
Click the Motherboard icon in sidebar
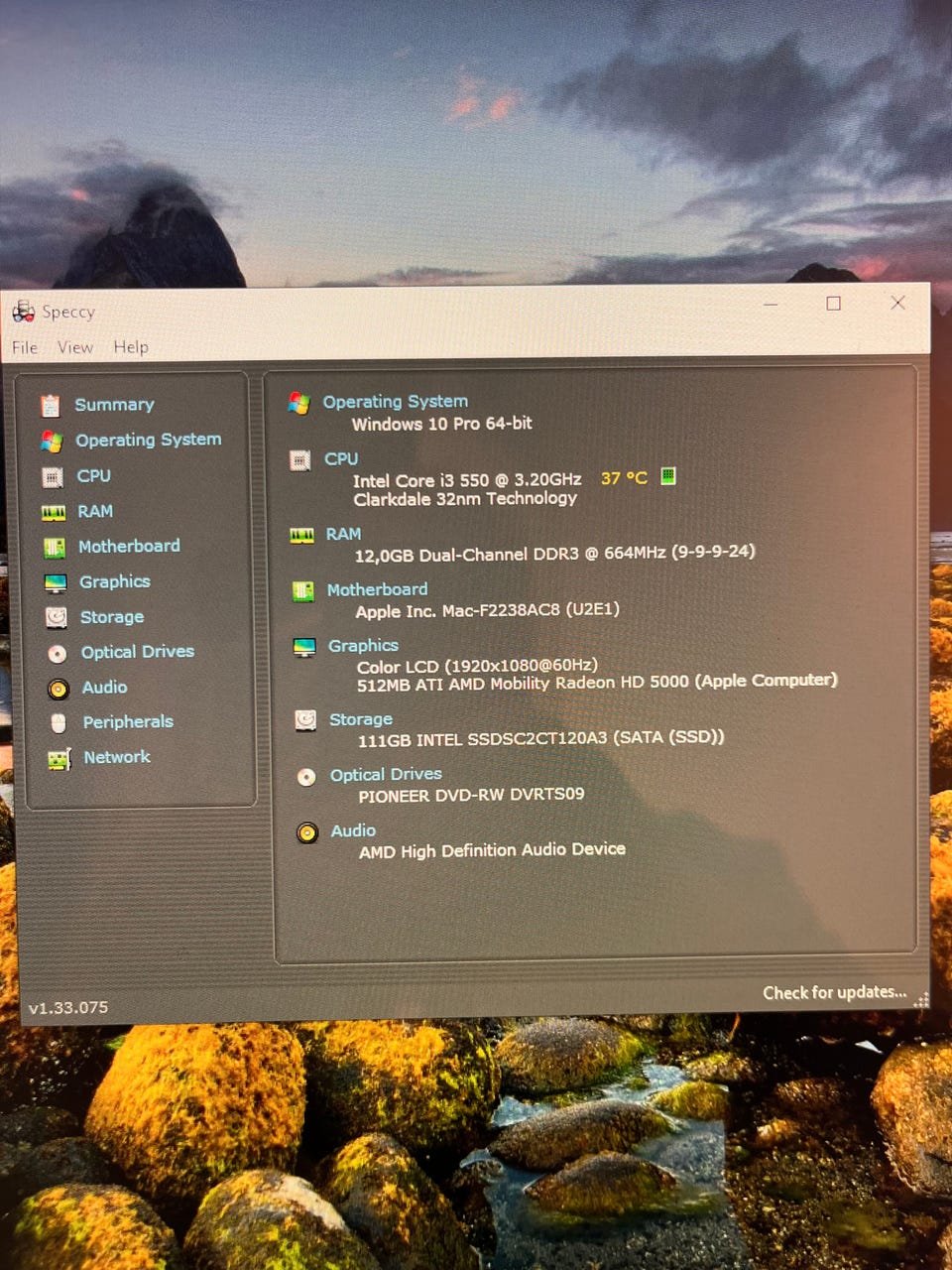55,547
